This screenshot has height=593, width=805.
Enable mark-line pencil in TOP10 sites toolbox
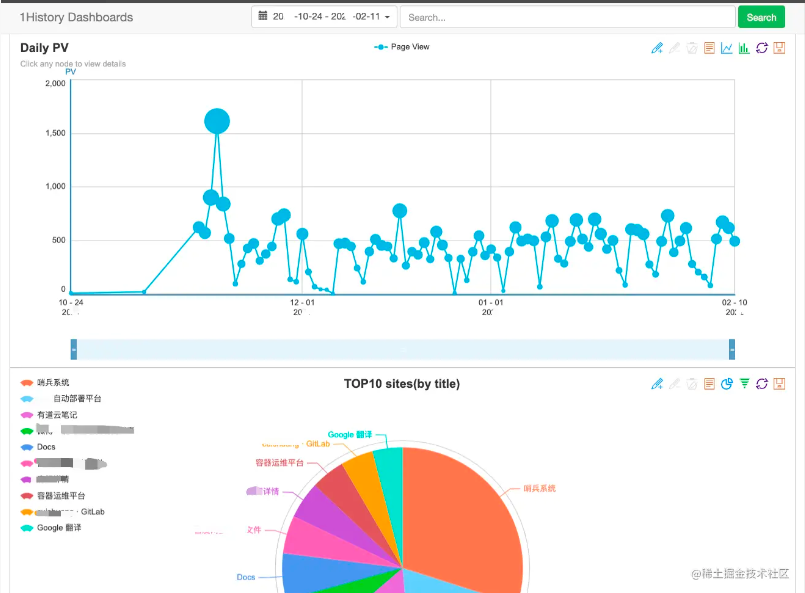[657, 384]
